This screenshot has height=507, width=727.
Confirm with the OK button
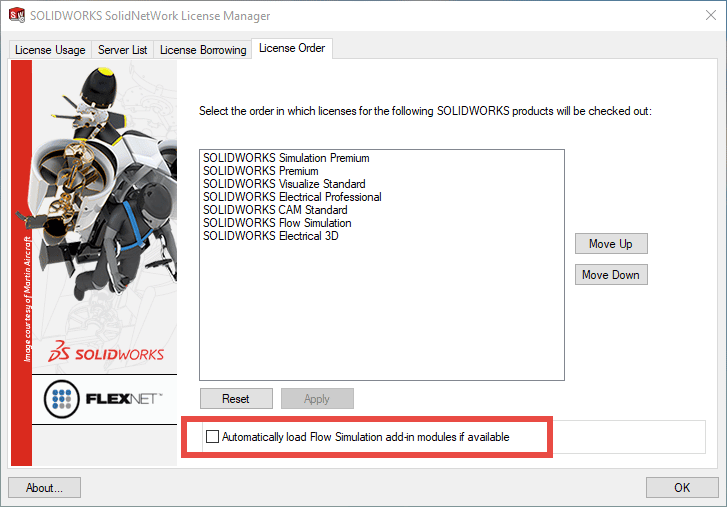(x=682, y=488)
